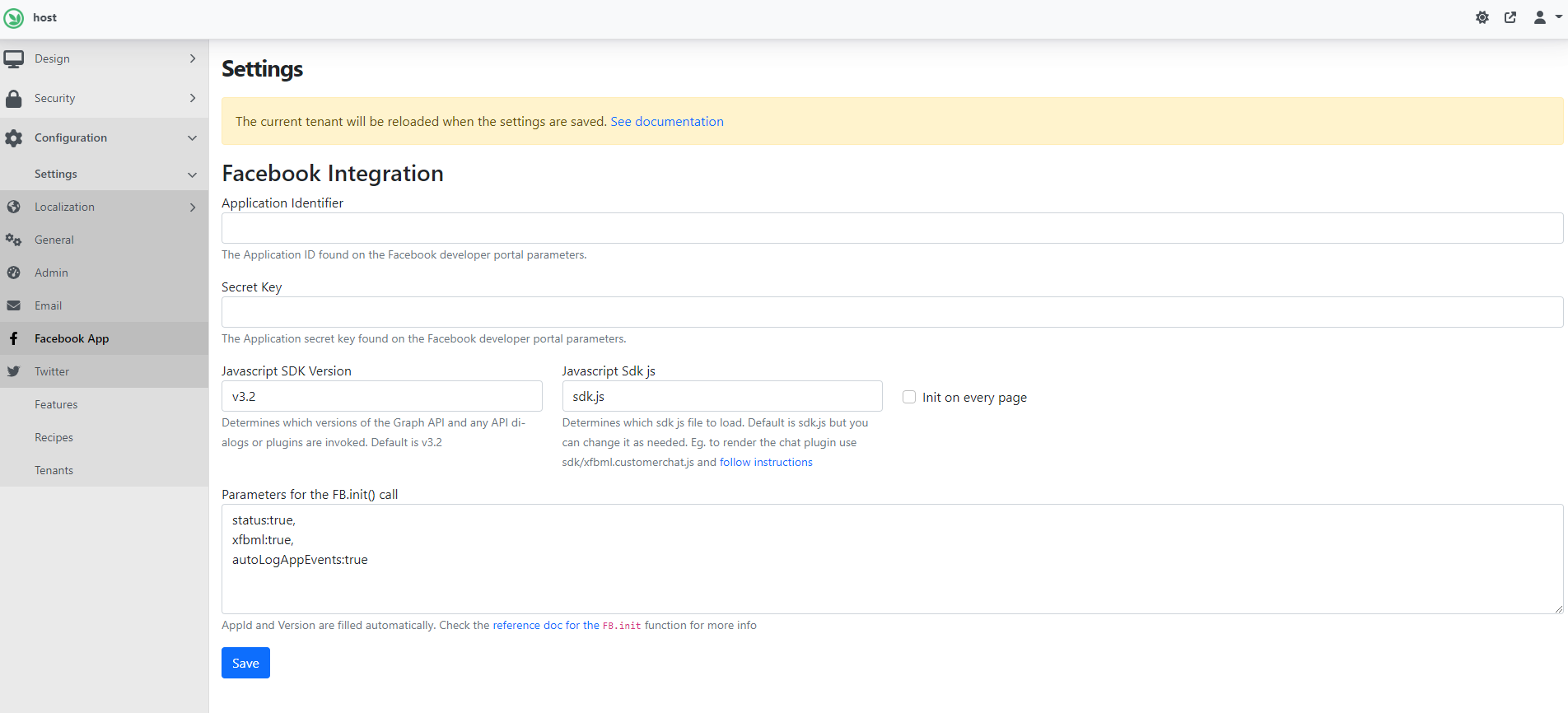Open the follow instructions link
Viewport: 1568px width, 713px height.
tap(766, 462)
